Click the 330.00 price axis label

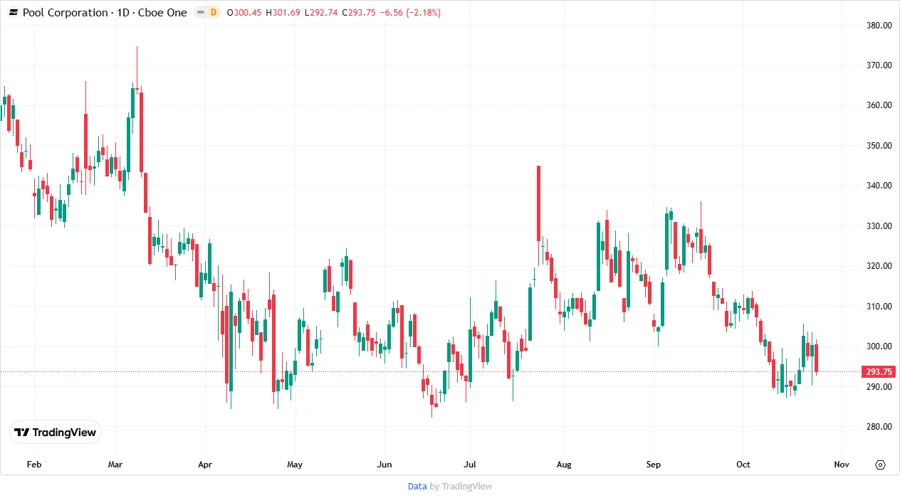coord(879,226)
